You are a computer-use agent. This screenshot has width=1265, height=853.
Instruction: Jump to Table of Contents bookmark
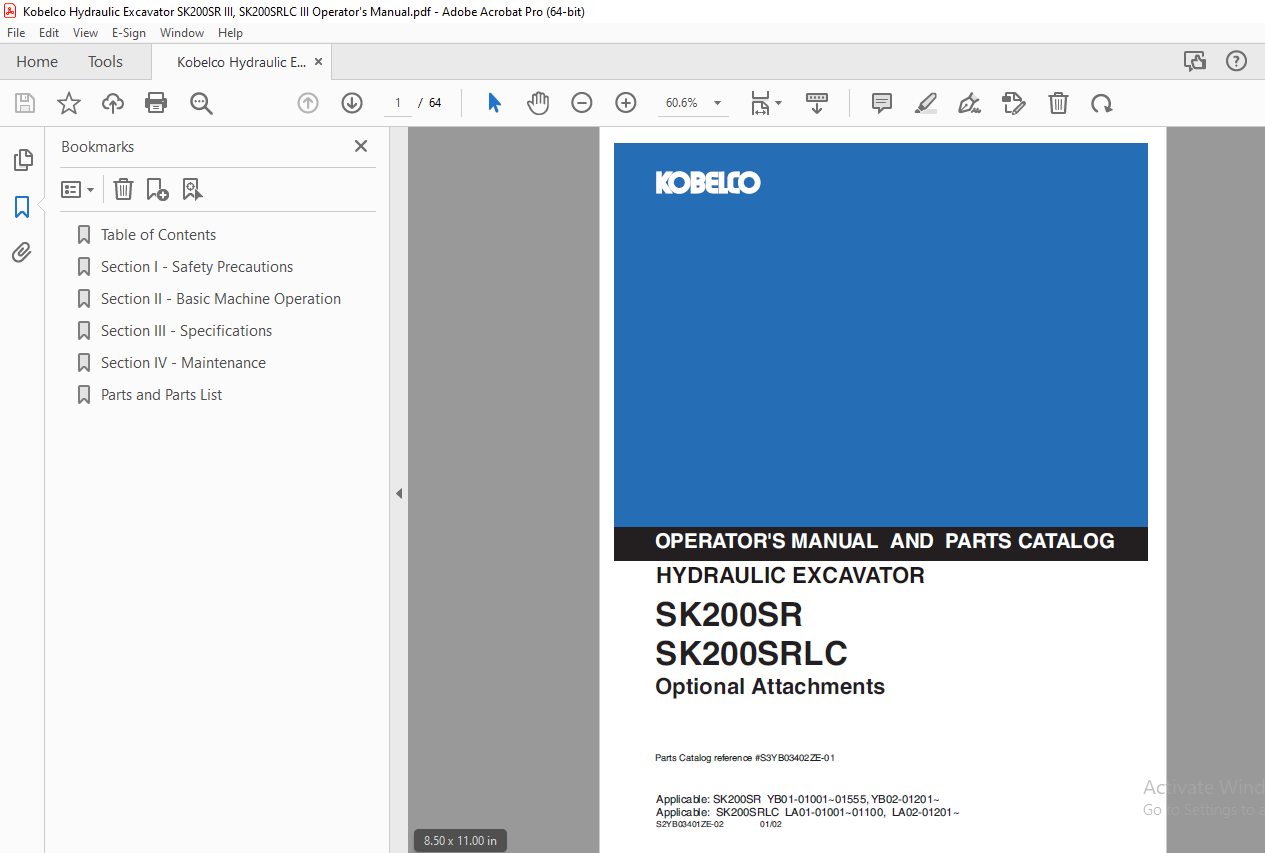(x=158, y=235)
